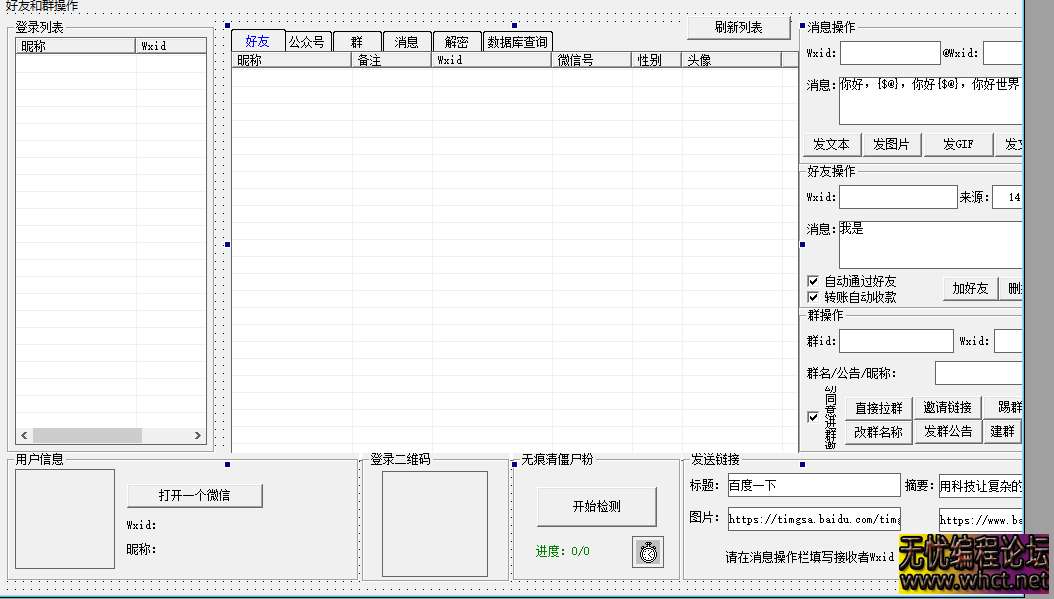
Task: Open the 群 tab
Action: (357, 41)
